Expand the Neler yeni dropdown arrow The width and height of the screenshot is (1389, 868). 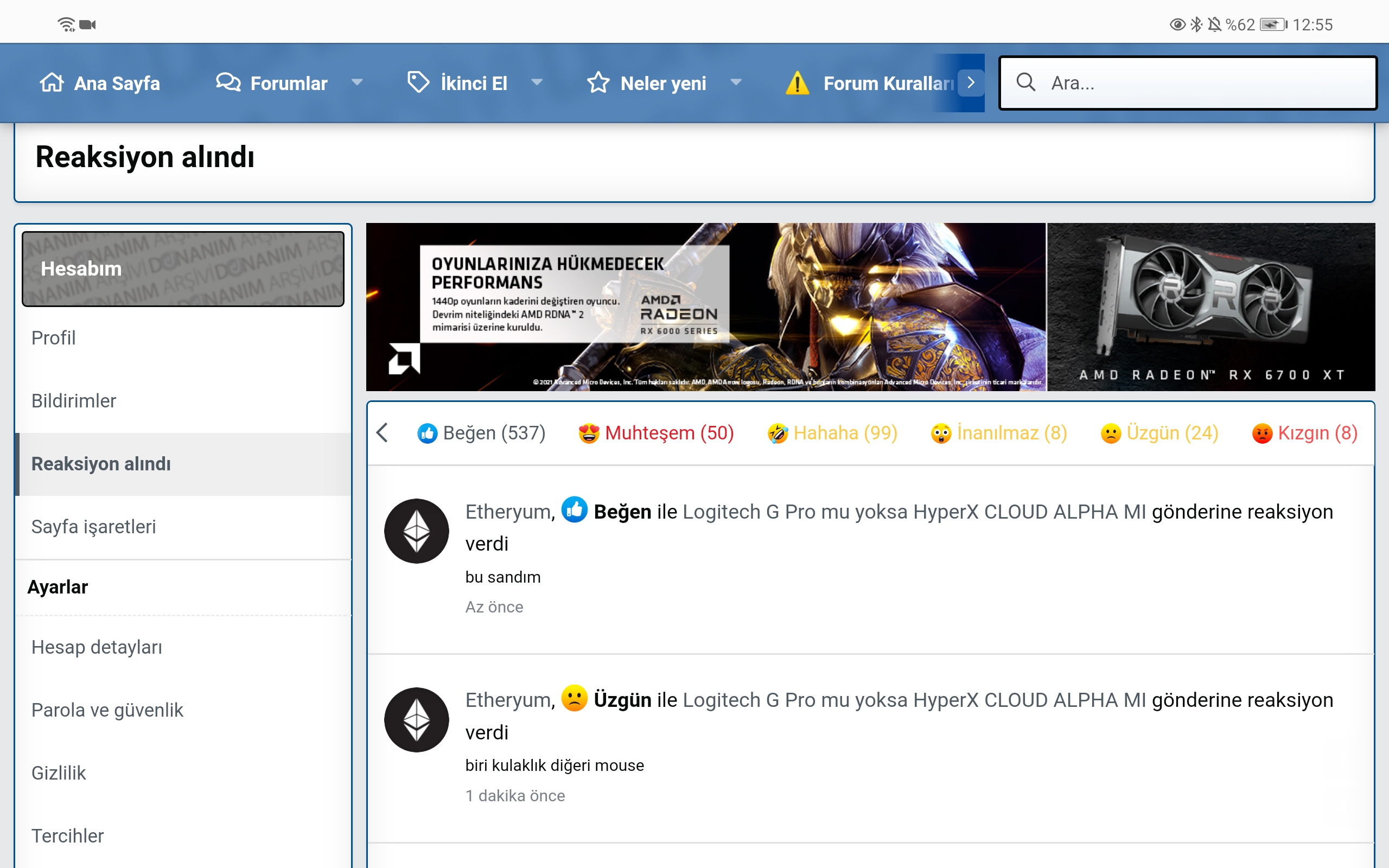[736, 82]
